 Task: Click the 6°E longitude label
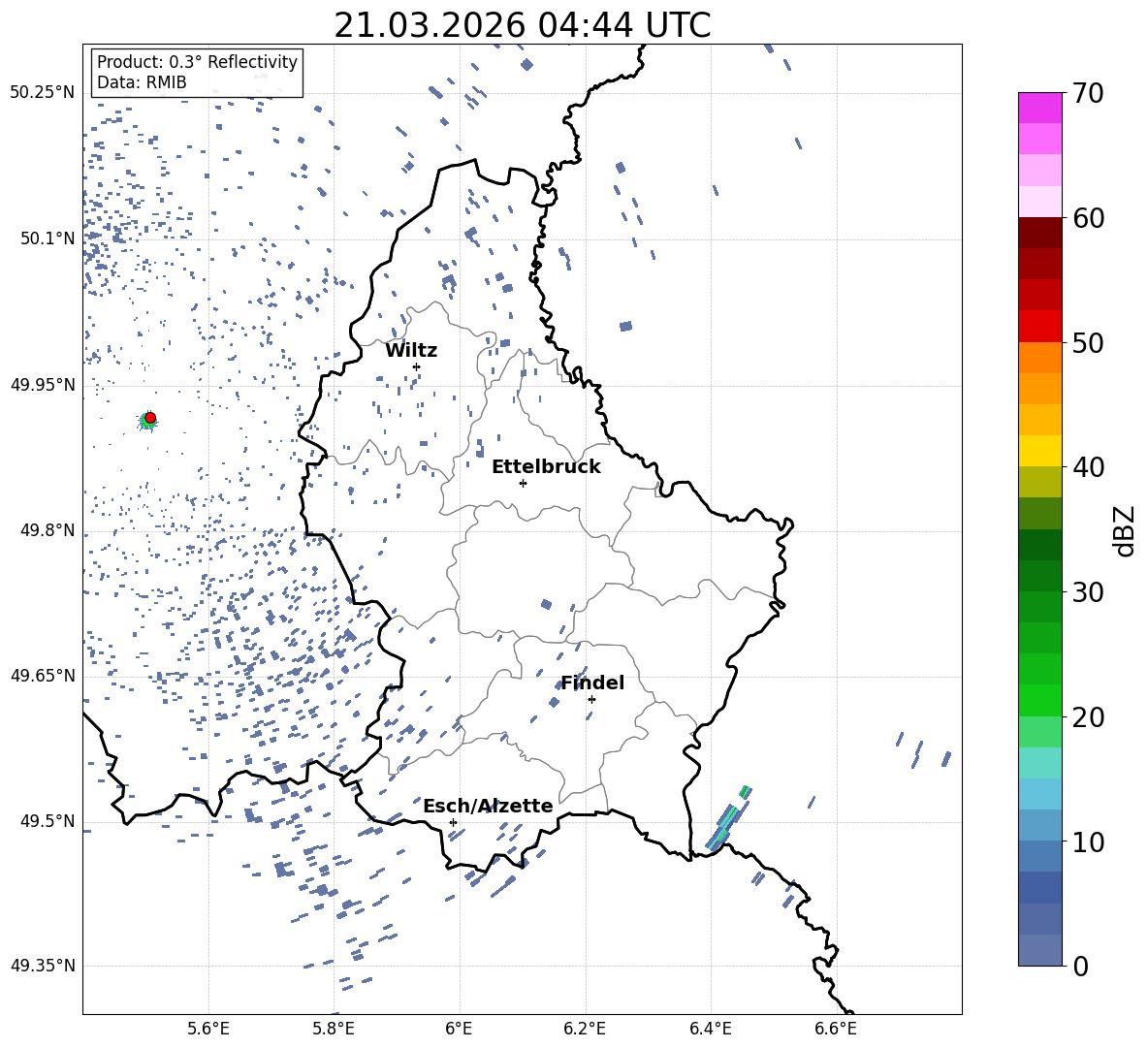point(459,1029)
